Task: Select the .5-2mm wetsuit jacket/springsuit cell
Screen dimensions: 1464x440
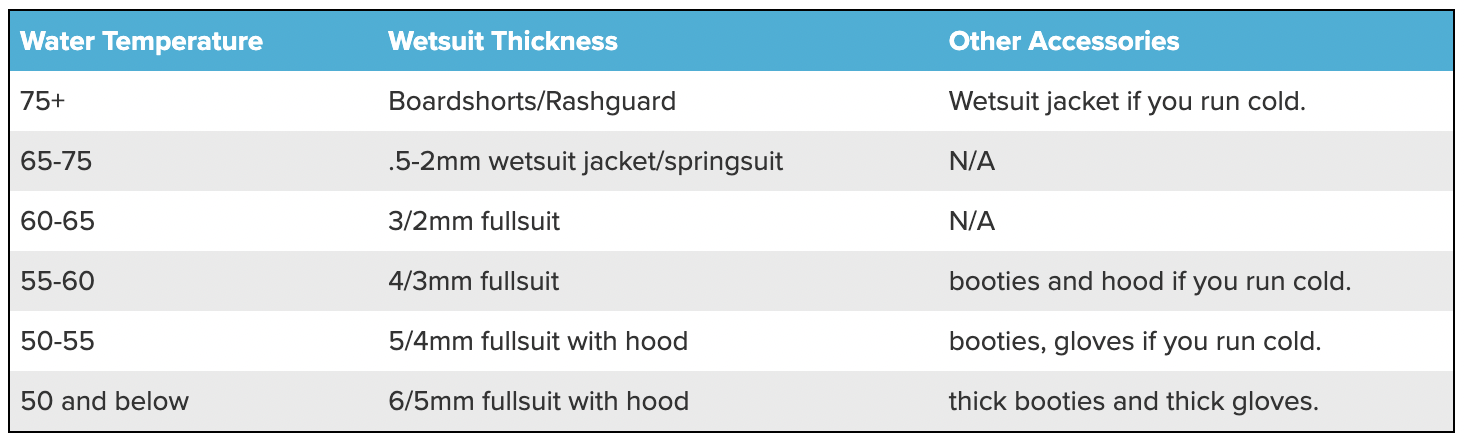Action: [585, 161]
